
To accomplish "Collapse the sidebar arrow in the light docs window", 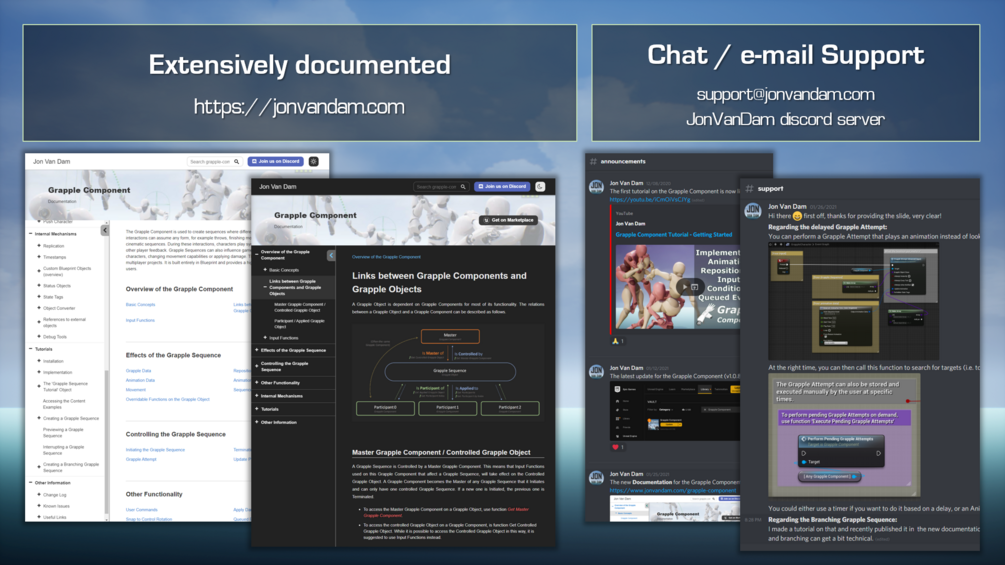I will click(x=104, y=230).
